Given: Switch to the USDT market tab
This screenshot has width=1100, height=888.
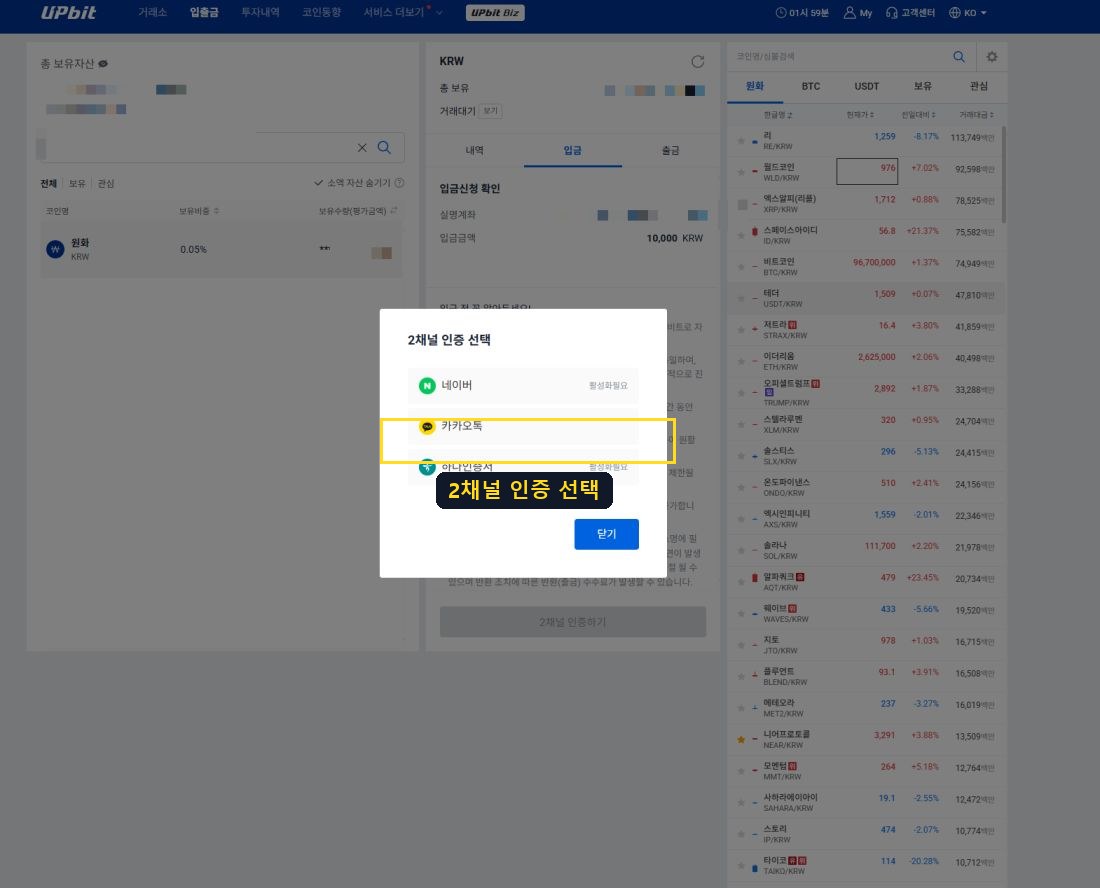Looking at the screenshot, I should click(866, 86).
